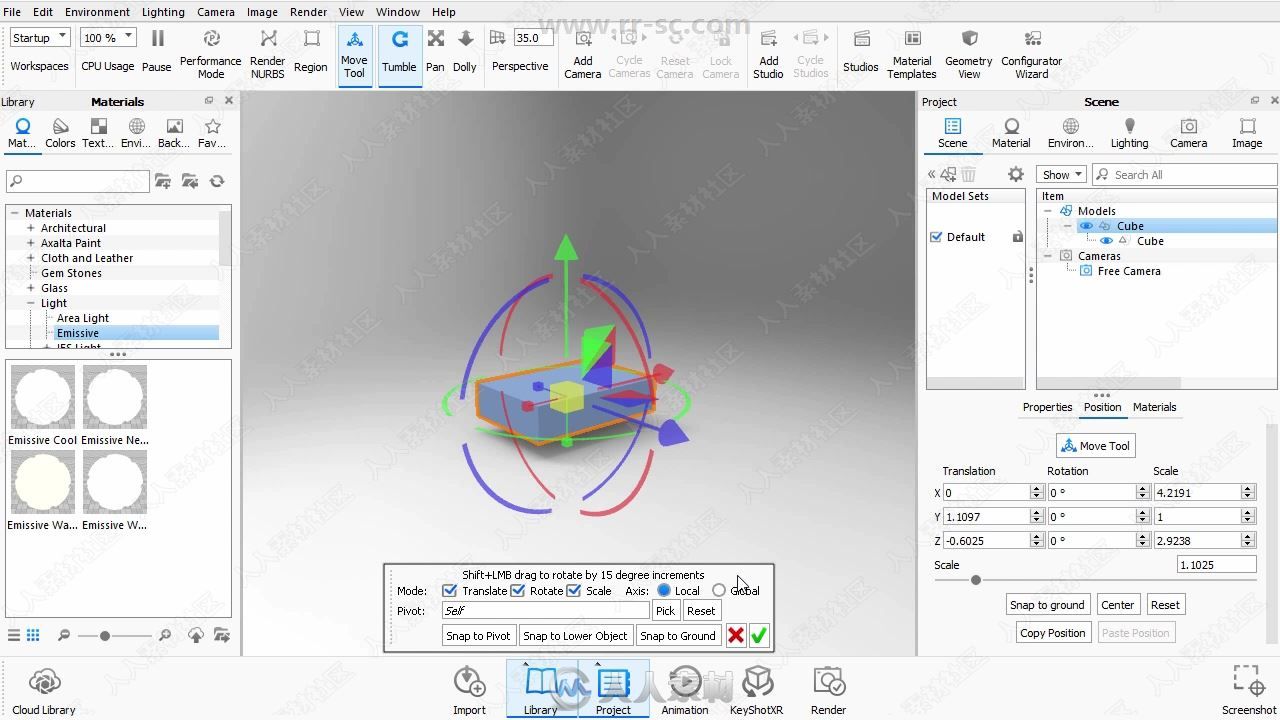Open the Show filter dropdown
The height and width of the screenshot is (720, 1280).
(x=1061, y=174)
